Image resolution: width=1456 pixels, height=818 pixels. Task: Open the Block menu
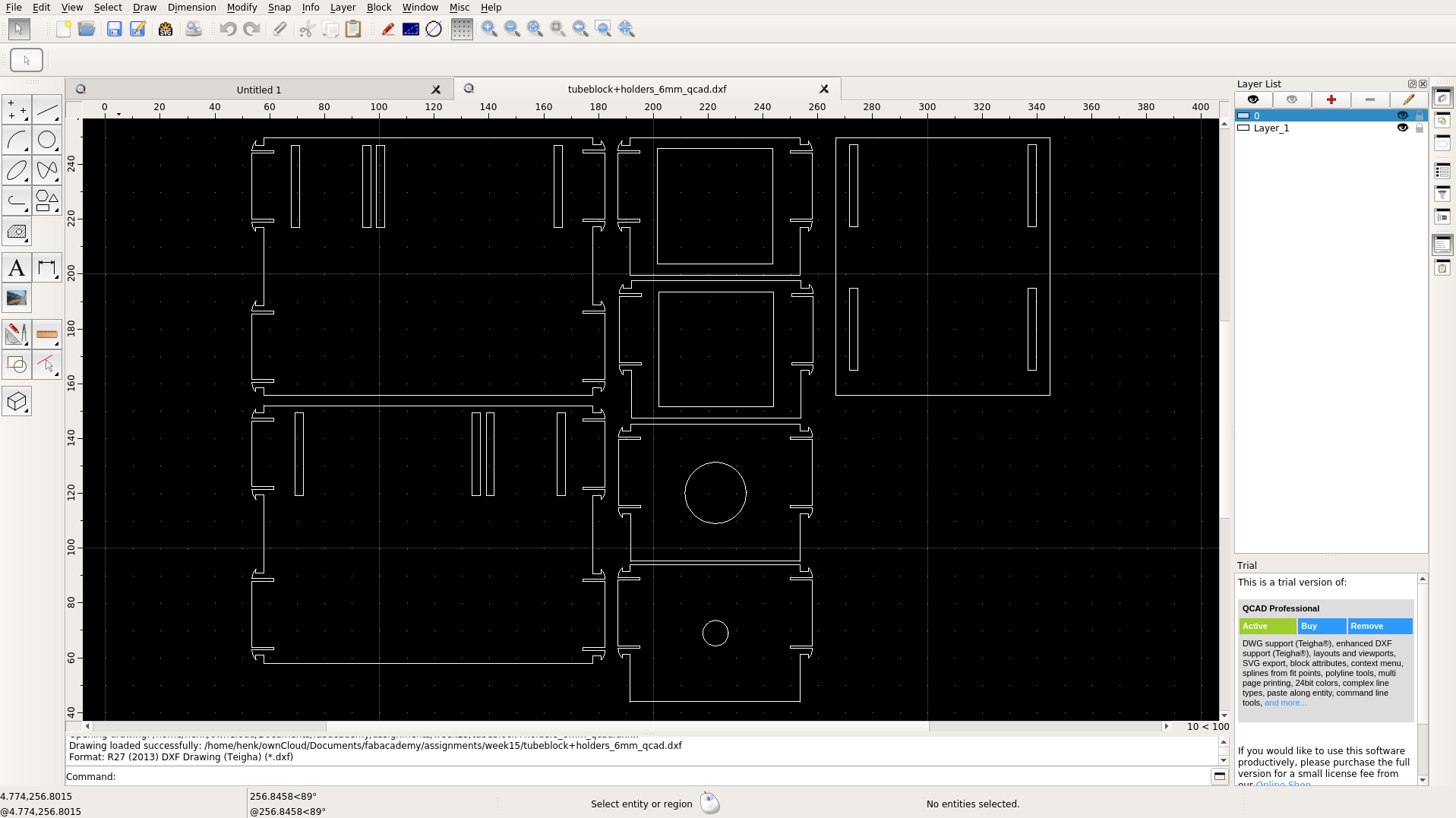(x=379, y=7)
